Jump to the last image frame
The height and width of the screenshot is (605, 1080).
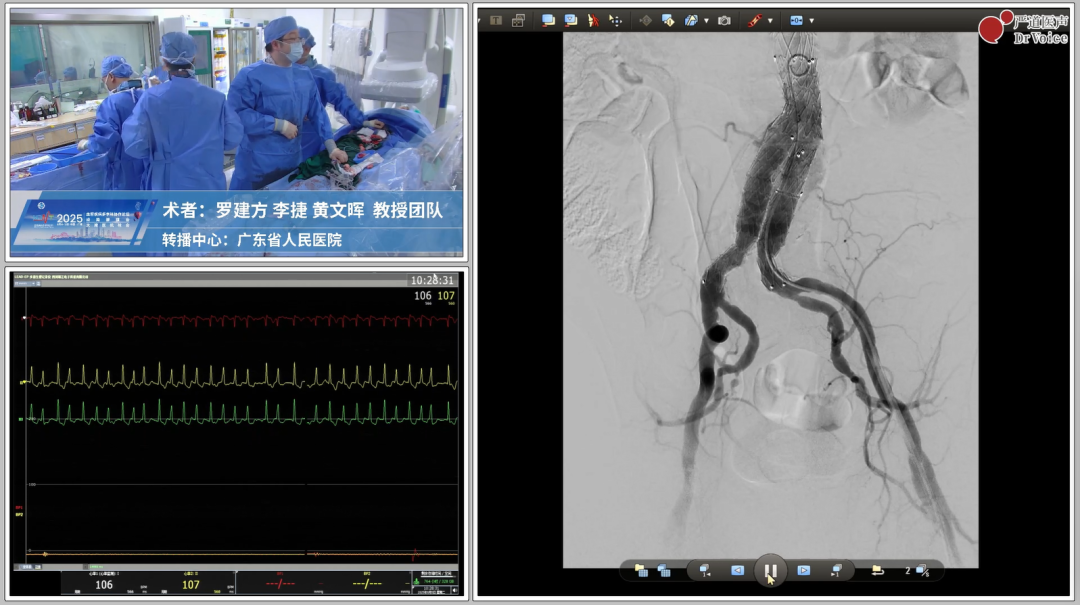pos(836,570)
